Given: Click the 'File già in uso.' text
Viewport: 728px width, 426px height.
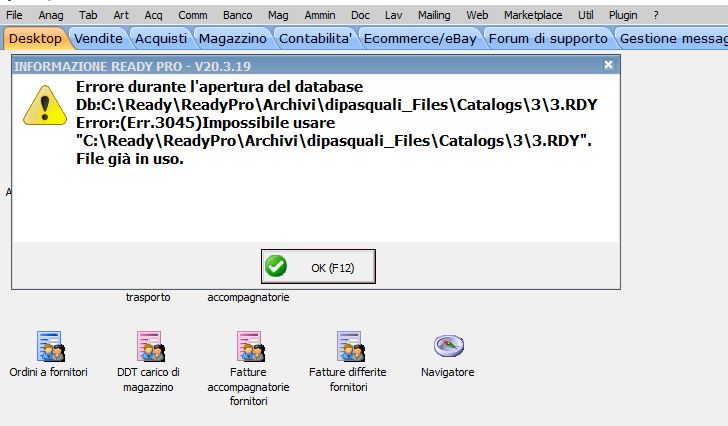Looking at the screenshot, I should (x=130, y=159).
